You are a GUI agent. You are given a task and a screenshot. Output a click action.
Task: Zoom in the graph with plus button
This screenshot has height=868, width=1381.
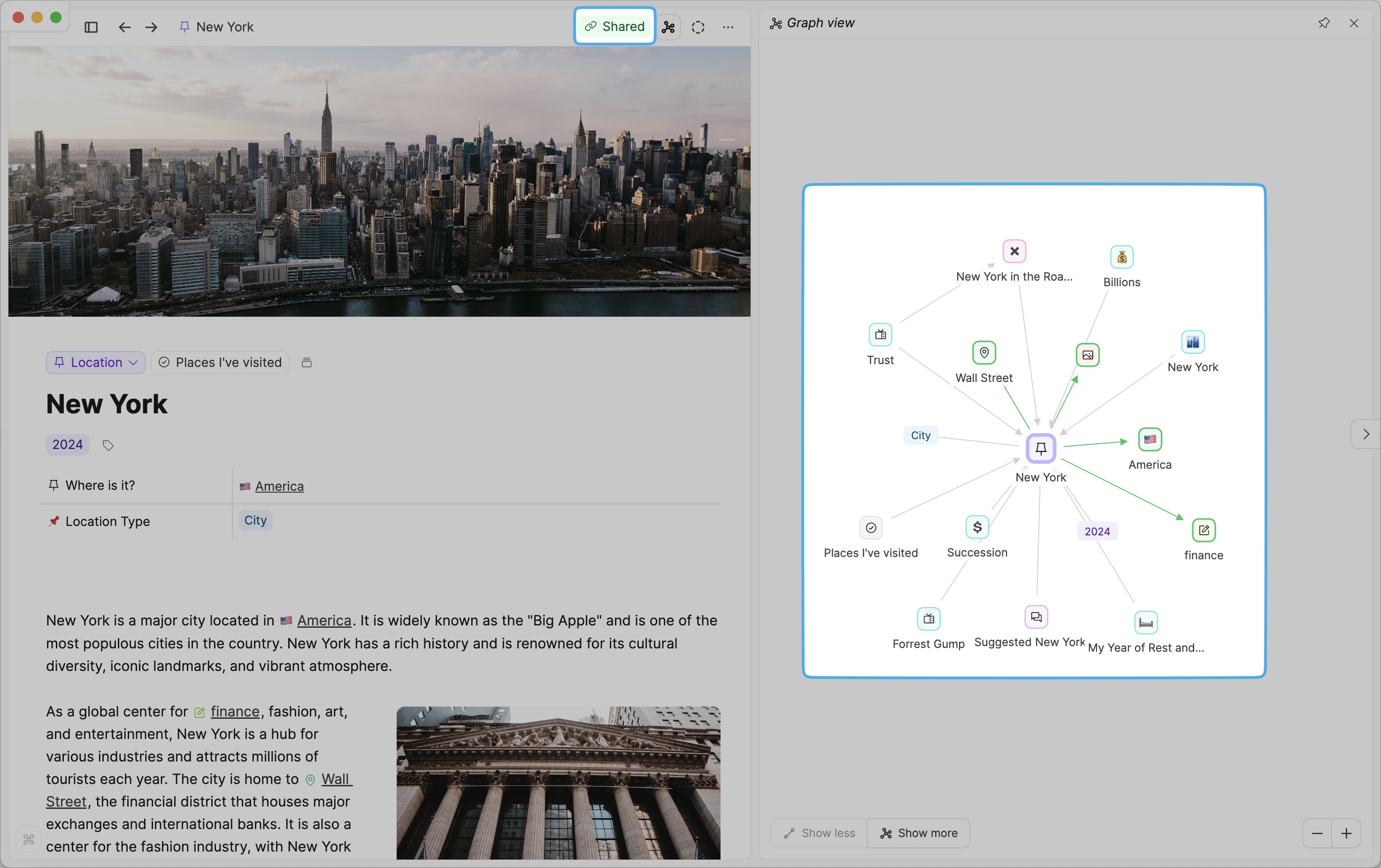click(x=1346, y=833)
